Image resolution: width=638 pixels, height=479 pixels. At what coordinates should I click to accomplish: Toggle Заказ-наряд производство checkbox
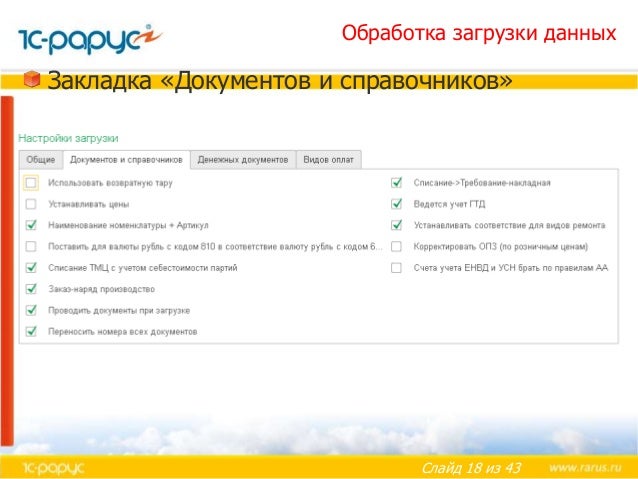[x=31, y=289]
